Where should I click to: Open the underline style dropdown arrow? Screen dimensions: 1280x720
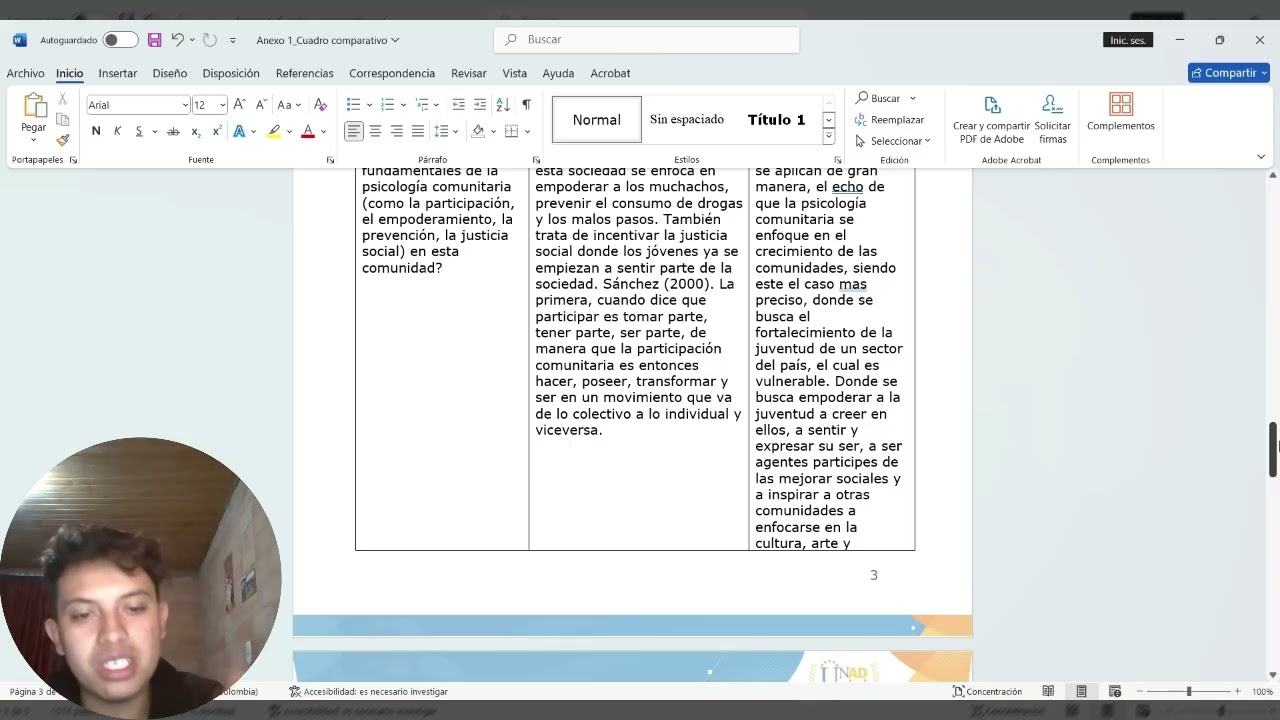pyautogui.click(x=154, y=132)
